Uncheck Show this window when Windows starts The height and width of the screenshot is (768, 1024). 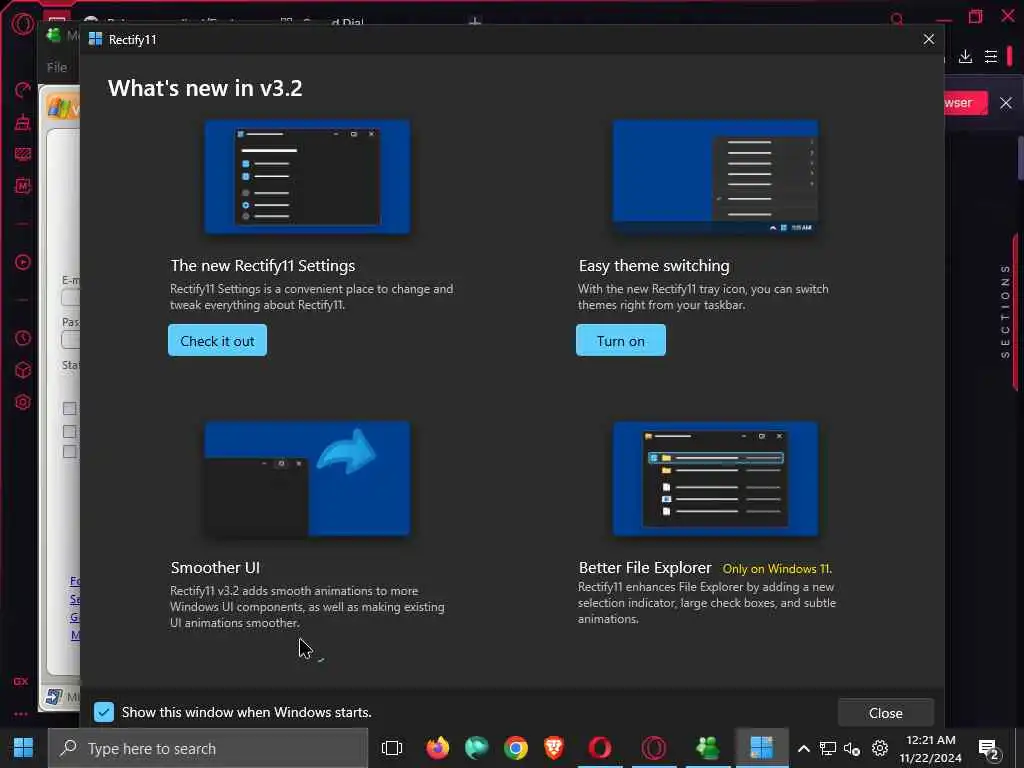104,712
